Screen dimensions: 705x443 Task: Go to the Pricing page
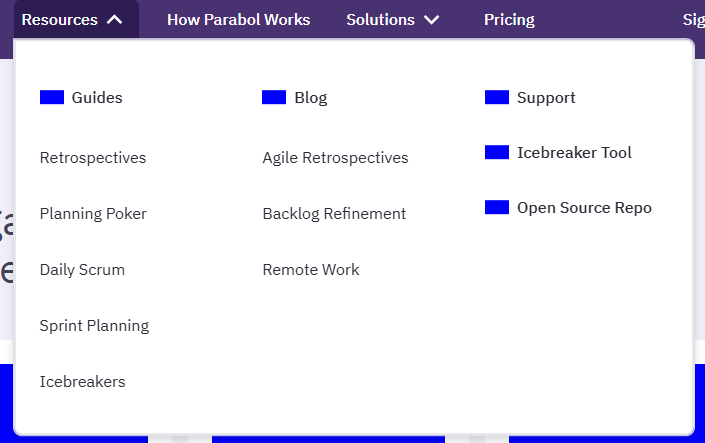point(509,19)
